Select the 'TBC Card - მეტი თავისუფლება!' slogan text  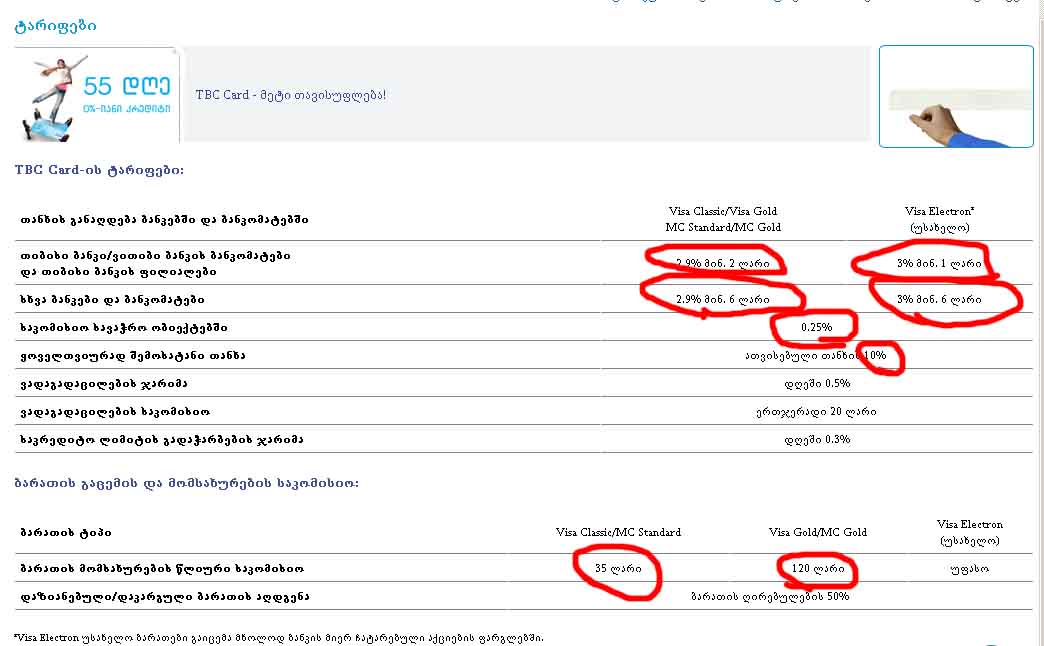coord(290,95)
